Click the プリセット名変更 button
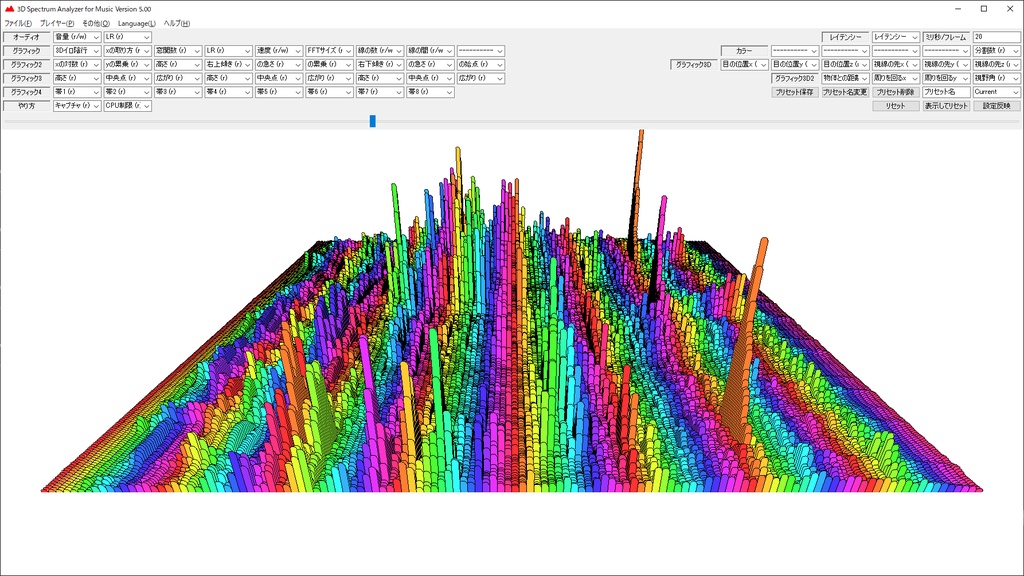The image size is (1024, 576). pos(845,92)
